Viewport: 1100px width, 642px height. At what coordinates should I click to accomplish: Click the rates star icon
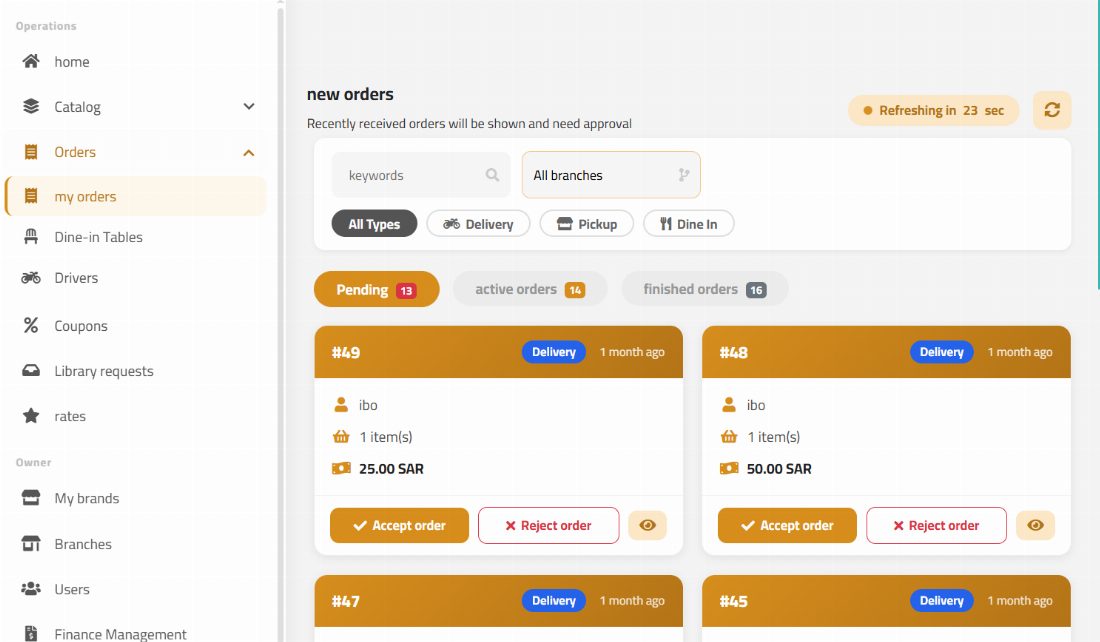pyautogui.click(x=31, y=415)
